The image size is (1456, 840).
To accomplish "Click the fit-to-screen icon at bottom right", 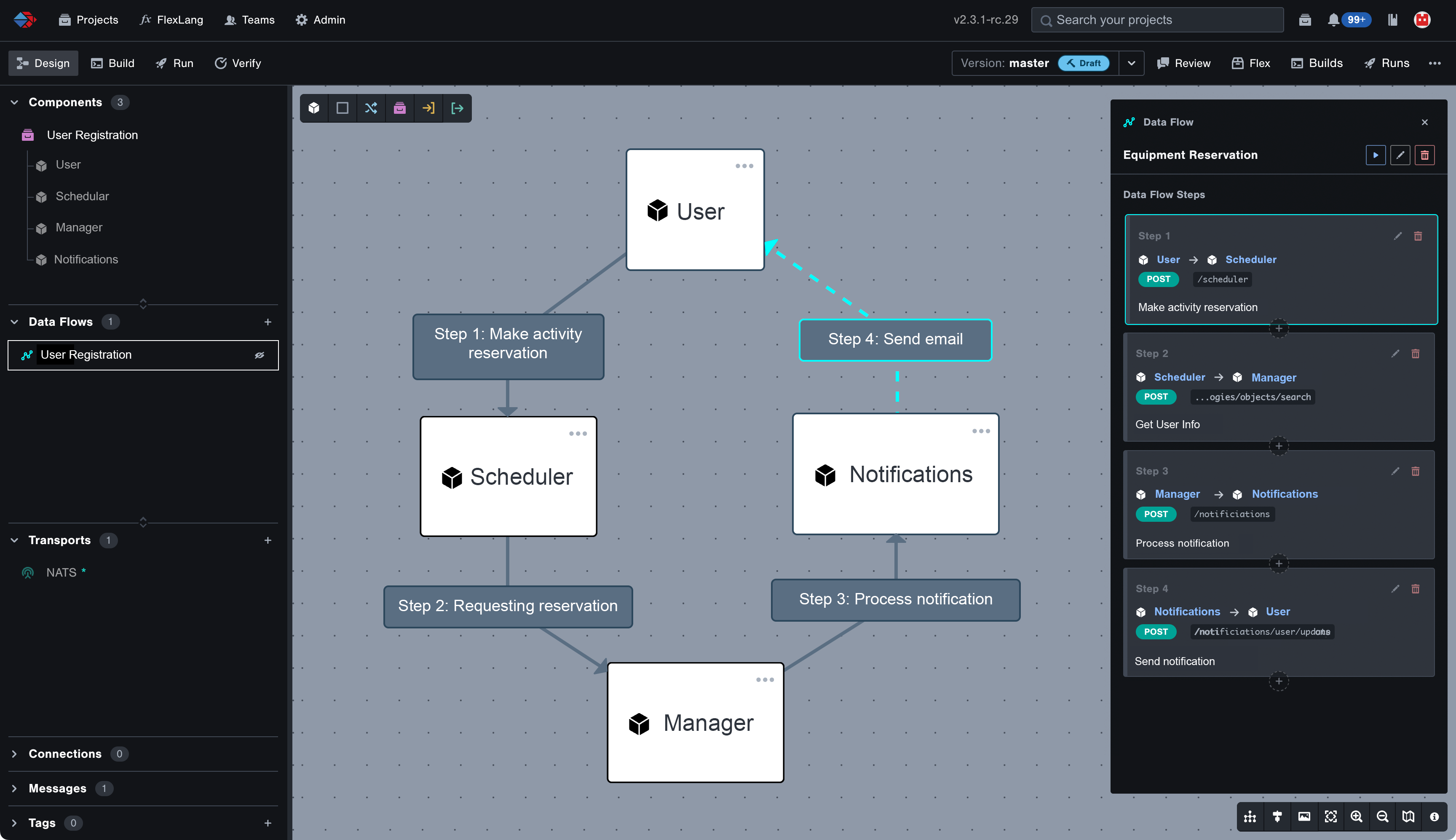I will [1331, 816].
